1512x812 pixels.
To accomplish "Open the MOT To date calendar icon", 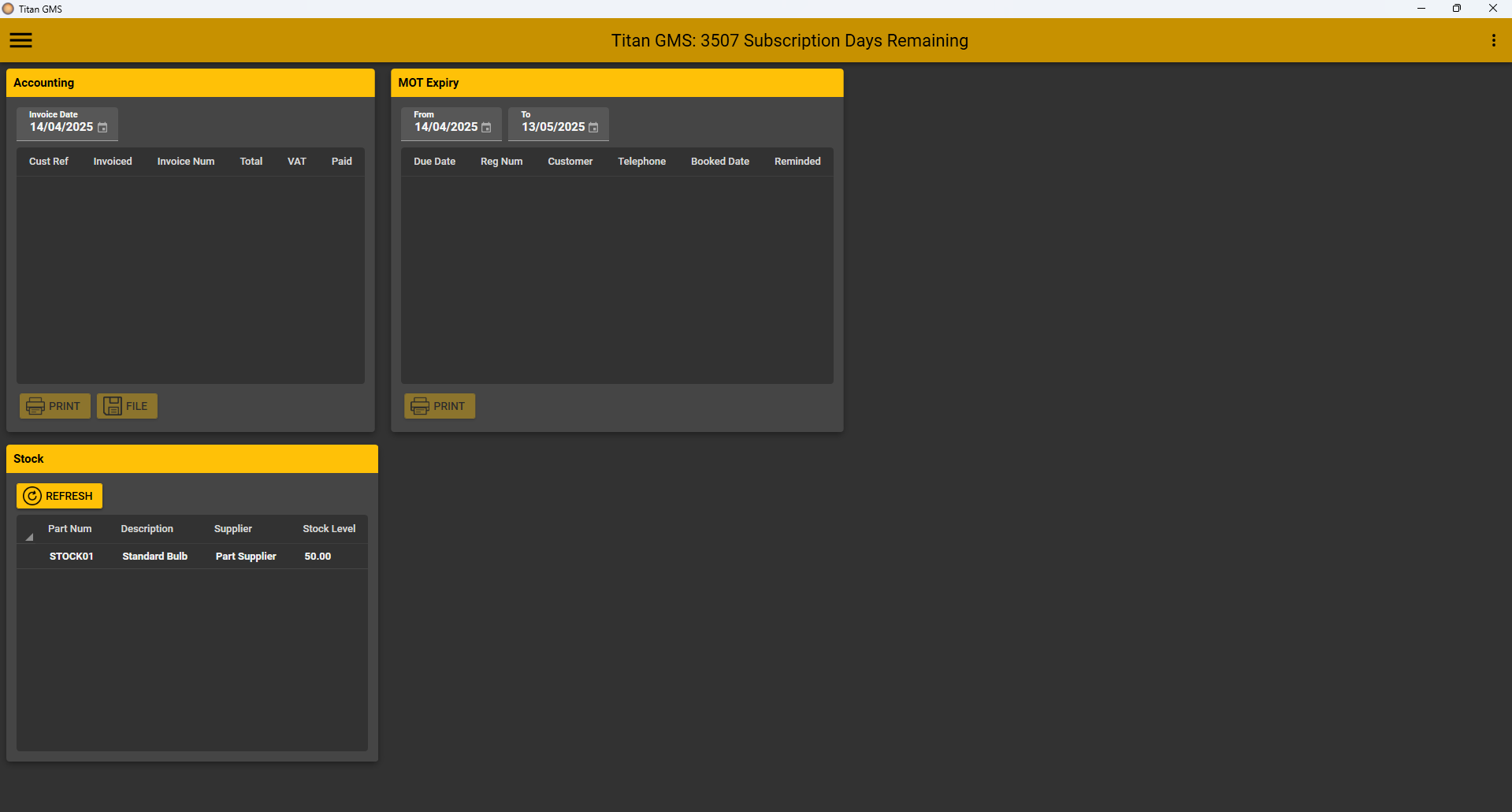I will click(593, 128).
